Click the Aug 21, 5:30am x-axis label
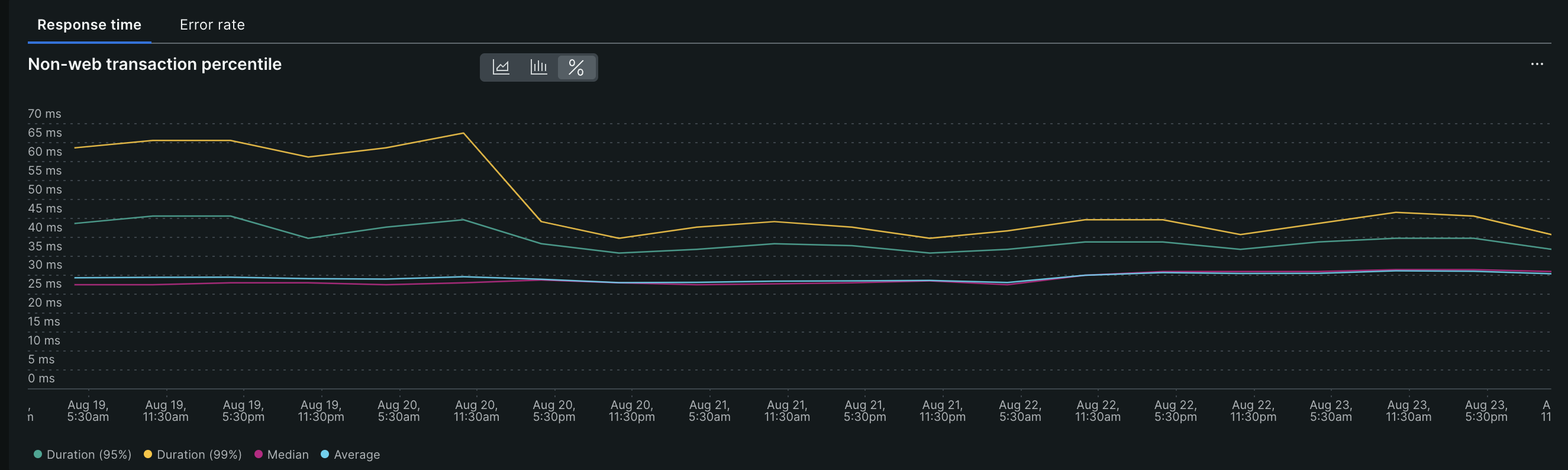 [x=709, y=410]
